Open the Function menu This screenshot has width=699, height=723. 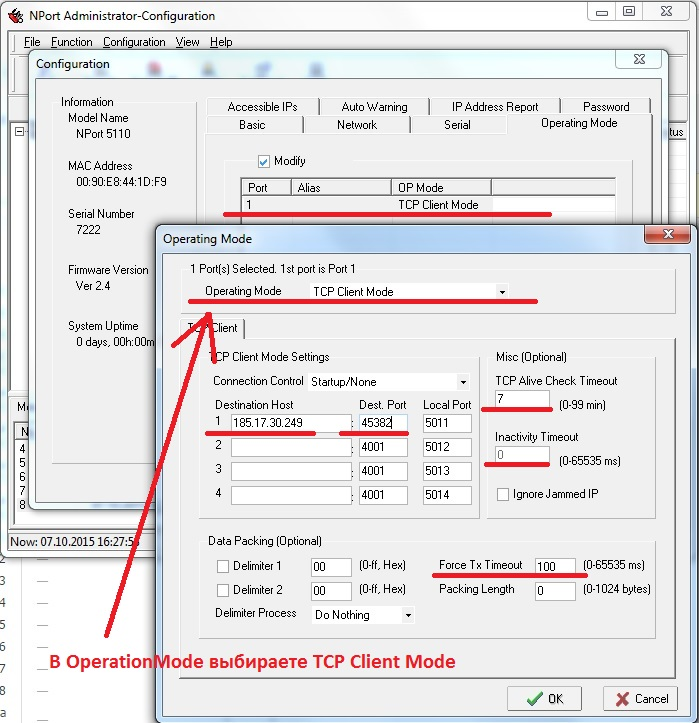click(x=71, y=42)
